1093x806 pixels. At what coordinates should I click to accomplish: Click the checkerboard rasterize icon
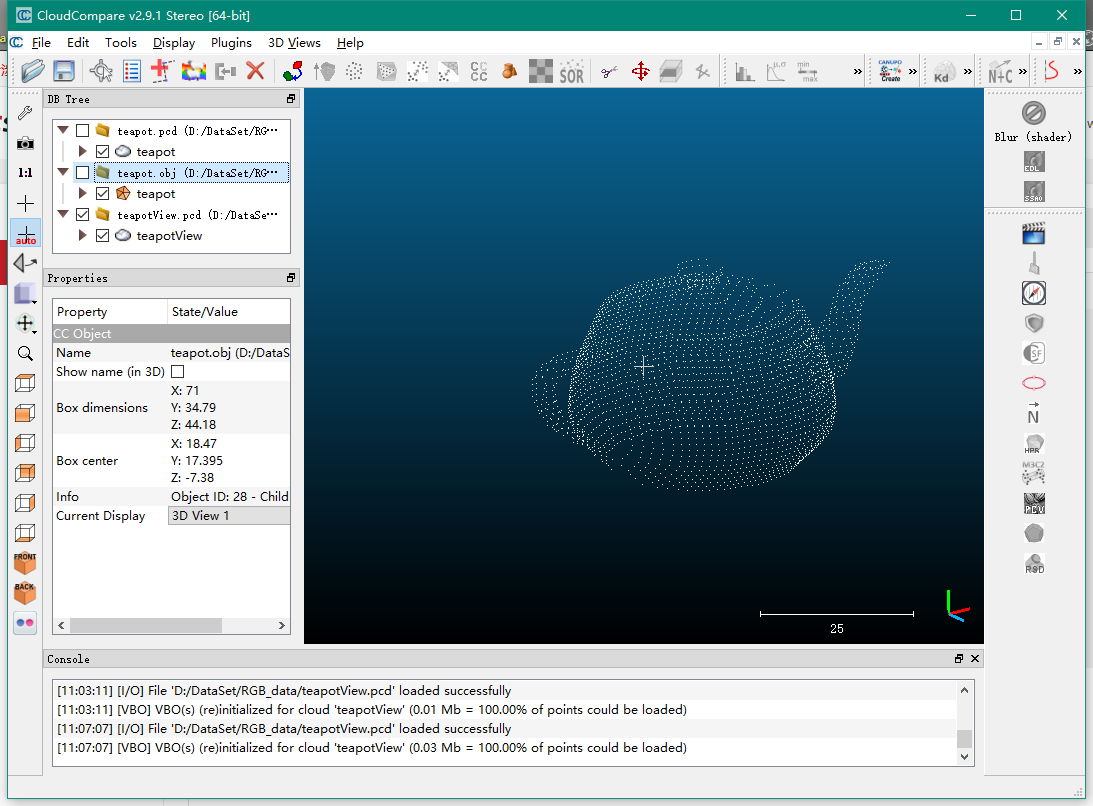(x=540, y=71)
